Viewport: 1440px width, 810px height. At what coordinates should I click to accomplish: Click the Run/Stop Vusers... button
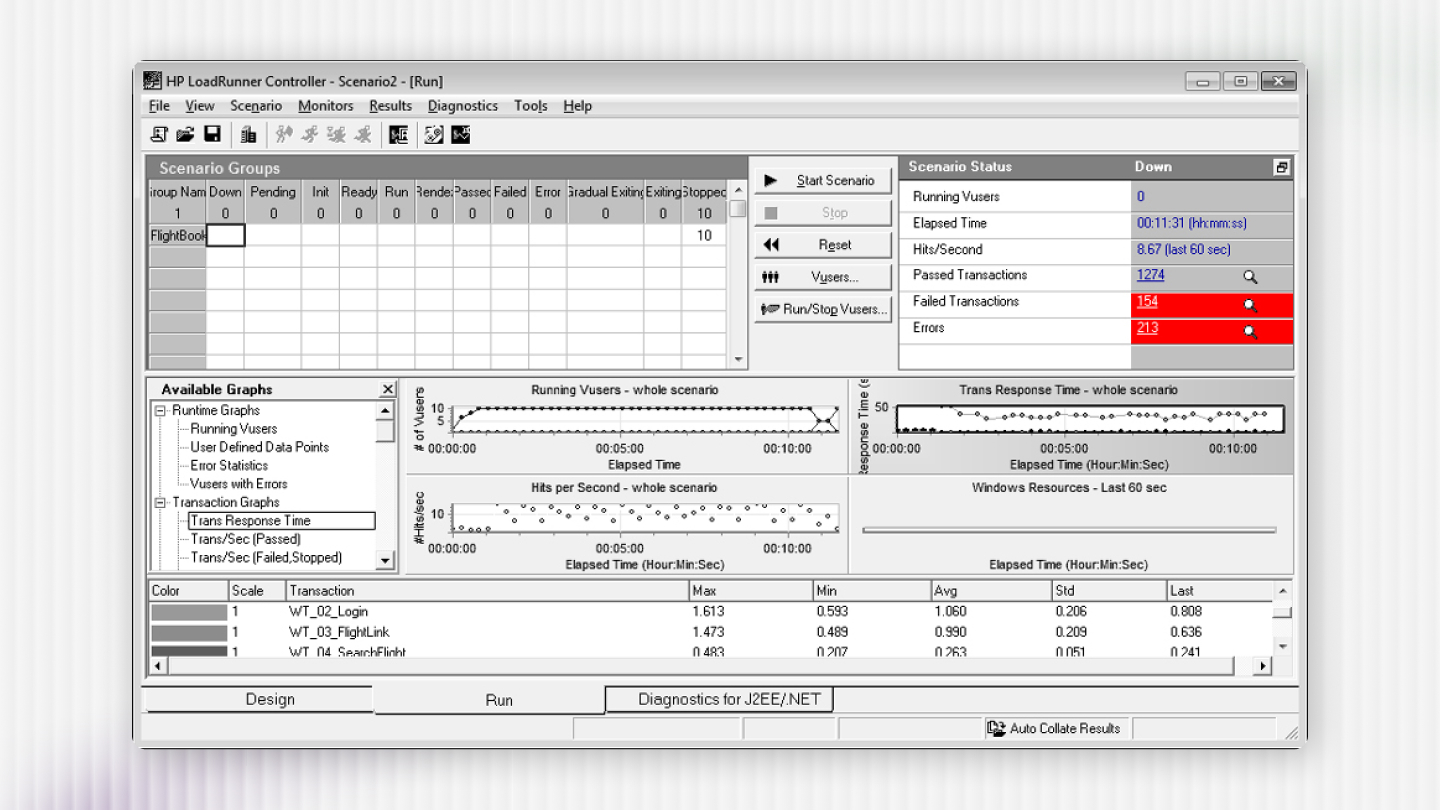822,309
